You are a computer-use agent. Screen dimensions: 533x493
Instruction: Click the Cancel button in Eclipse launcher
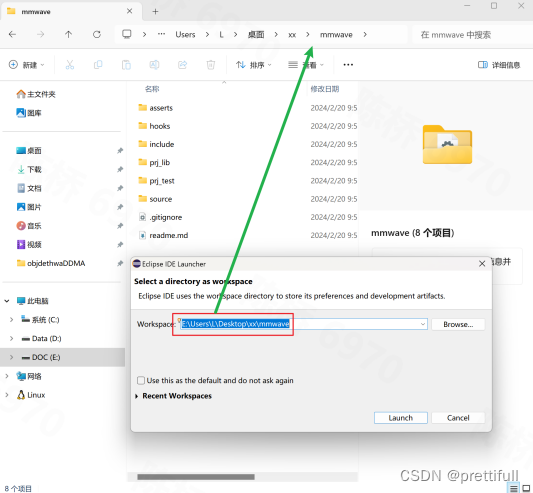458,418
